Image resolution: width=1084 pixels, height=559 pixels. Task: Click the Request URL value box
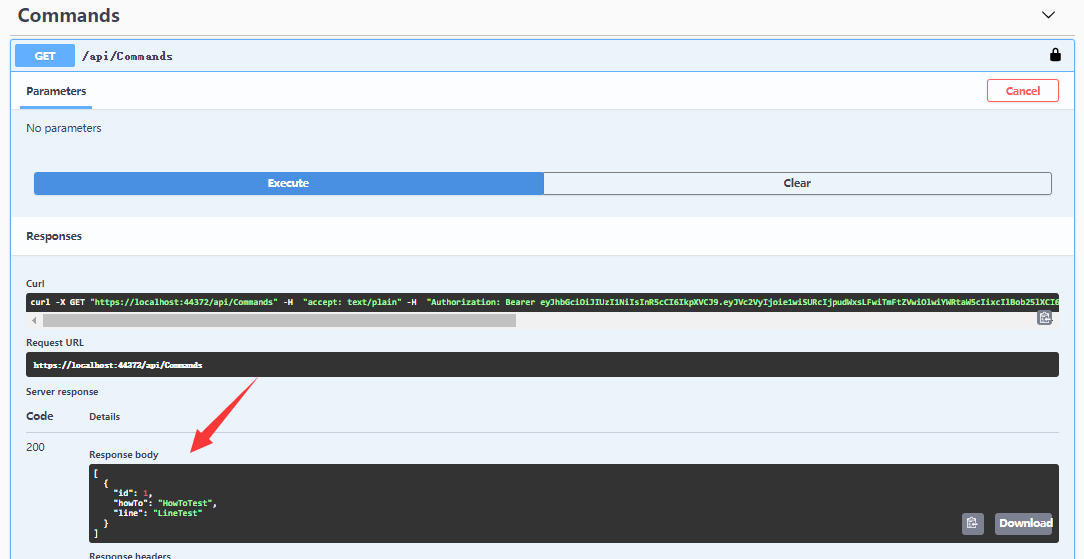tap(542, 365)
